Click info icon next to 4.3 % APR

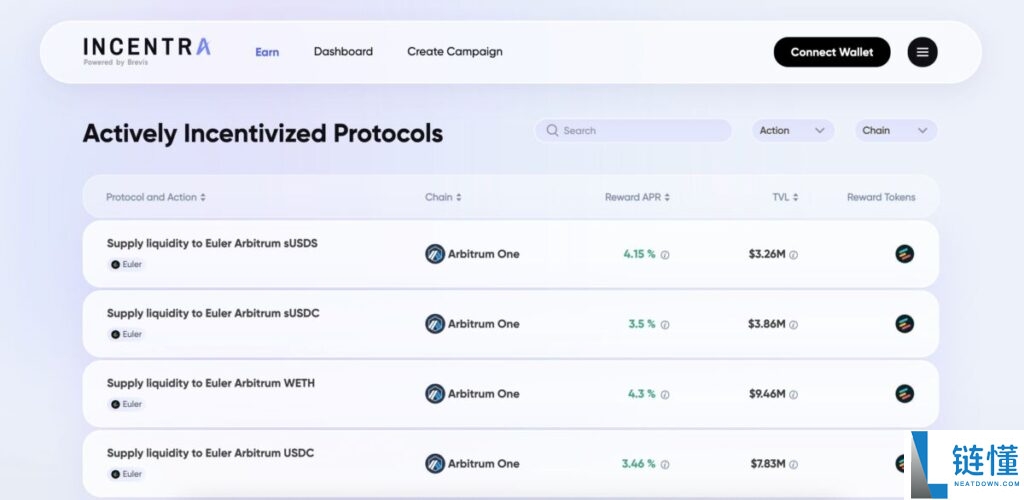point(665,395)
